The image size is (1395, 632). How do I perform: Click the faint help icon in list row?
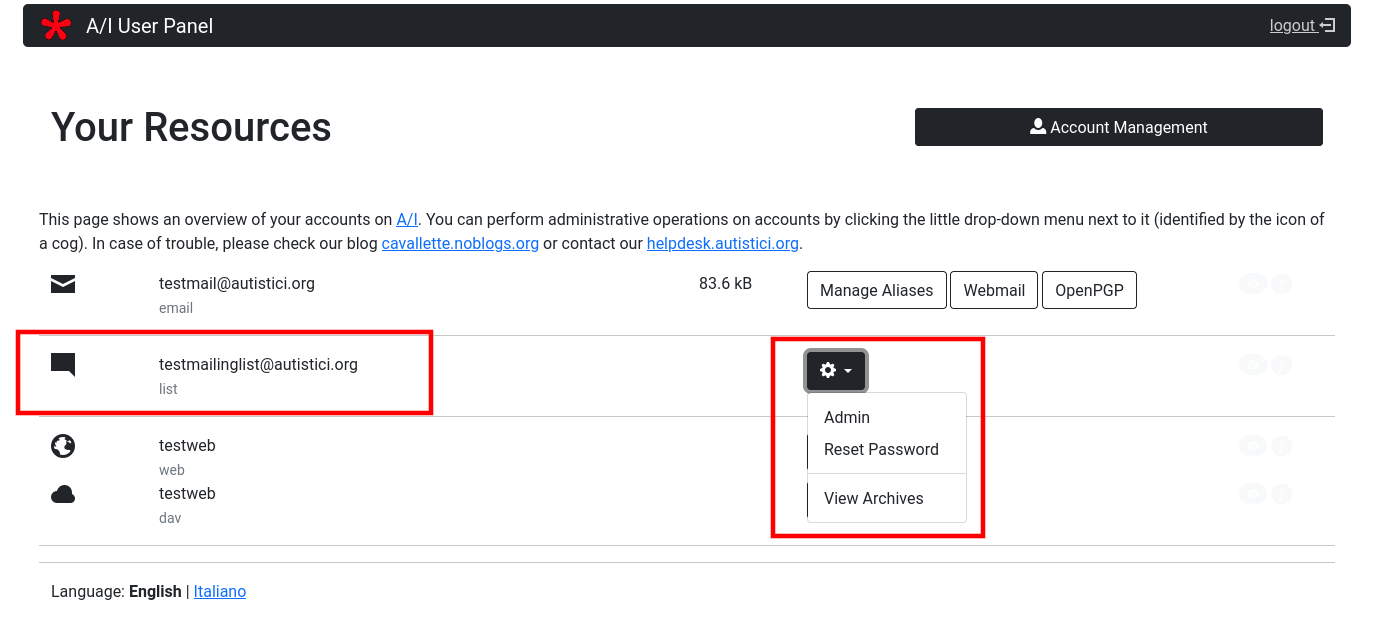point(1280,365)
